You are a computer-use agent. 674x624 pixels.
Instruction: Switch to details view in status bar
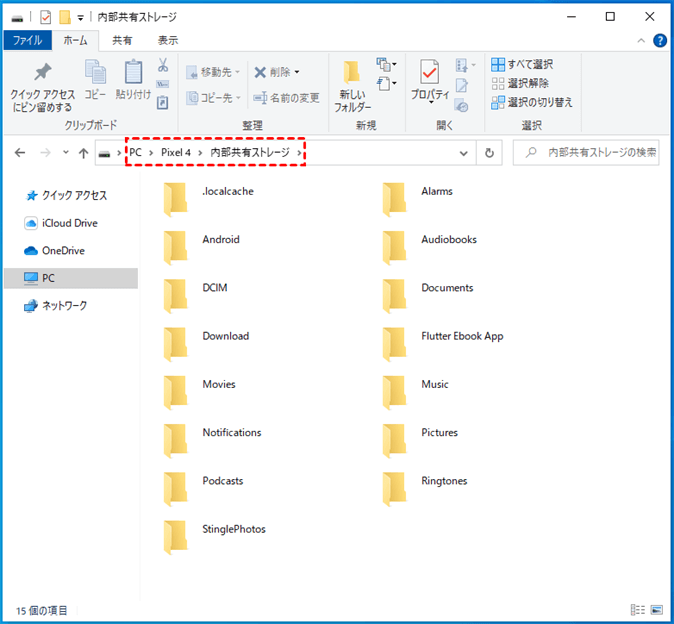coord(637,610)
